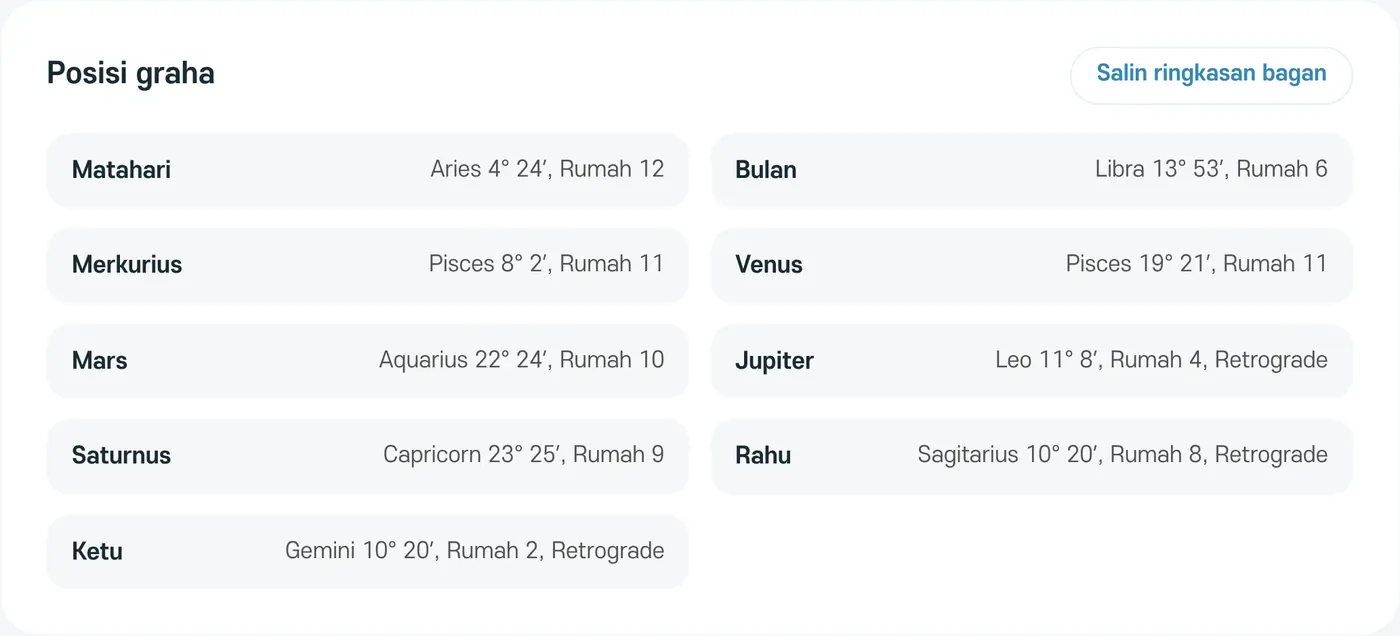Select the Pisces 8° 2′, Rumah 11 text
Viewport: 1400px width, 636px height.
coord(546,264)
